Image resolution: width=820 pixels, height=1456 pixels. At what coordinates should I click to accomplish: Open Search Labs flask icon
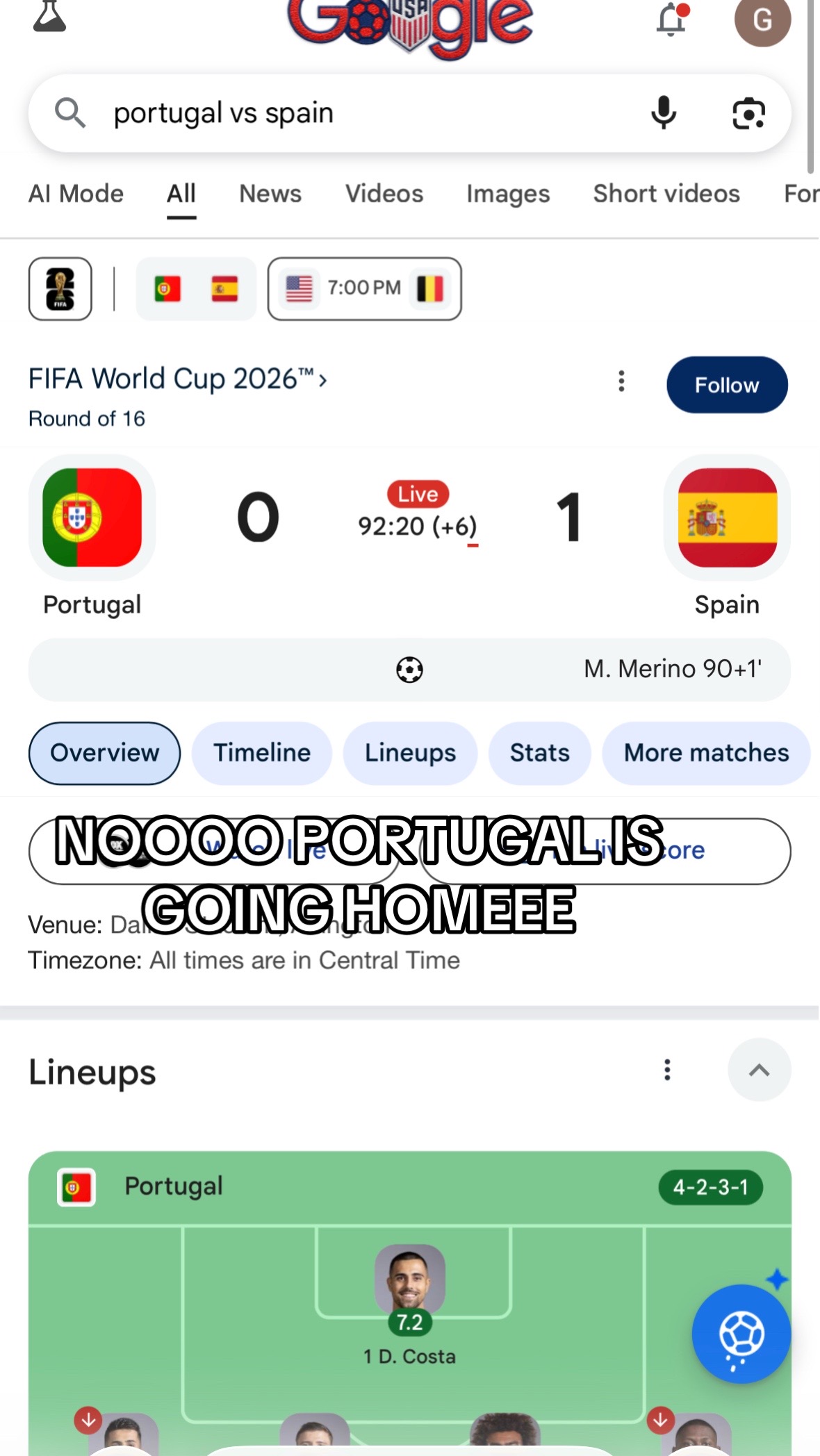49,16
